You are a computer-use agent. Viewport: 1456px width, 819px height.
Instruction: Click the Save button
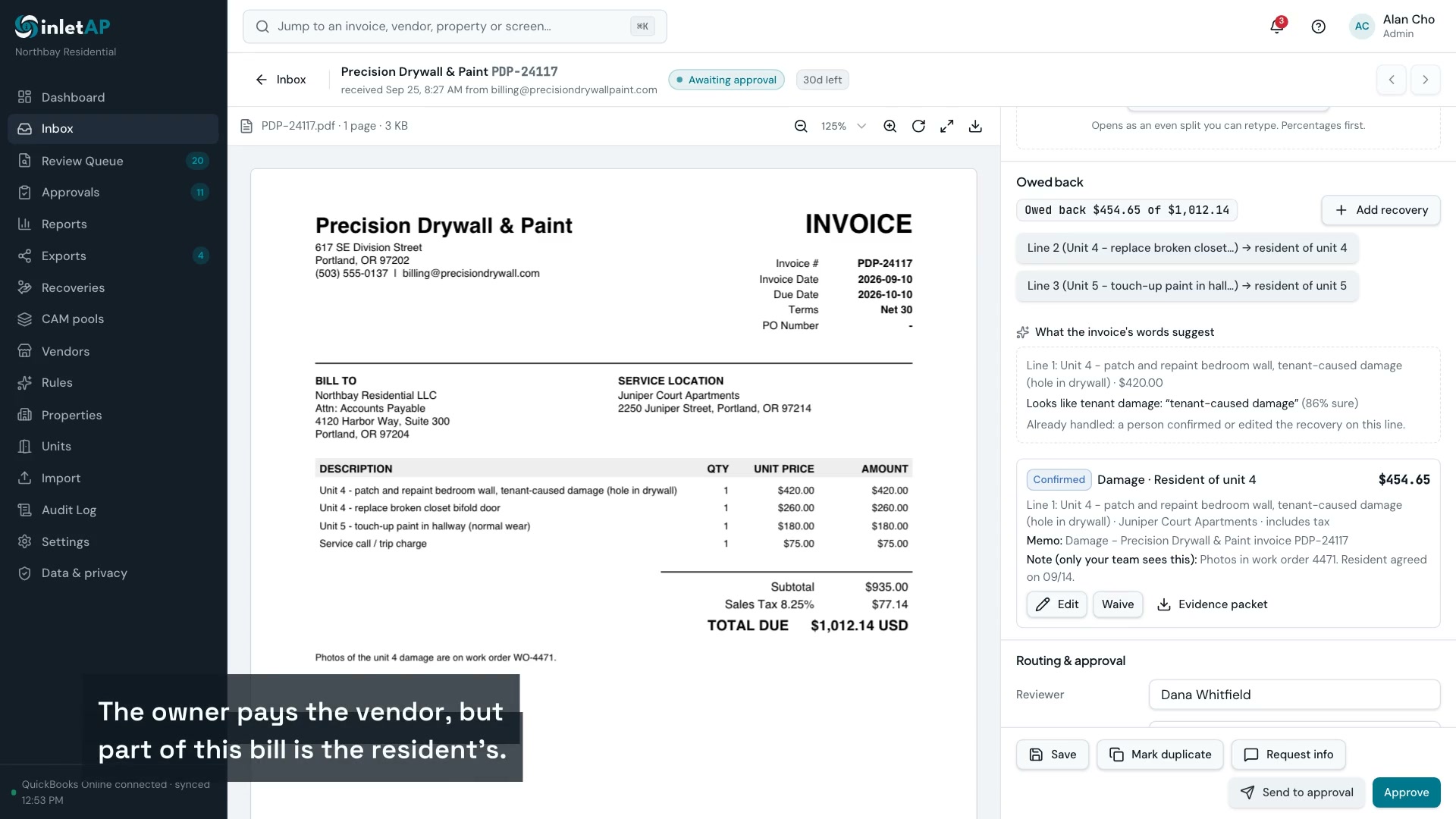point(1053,755)
